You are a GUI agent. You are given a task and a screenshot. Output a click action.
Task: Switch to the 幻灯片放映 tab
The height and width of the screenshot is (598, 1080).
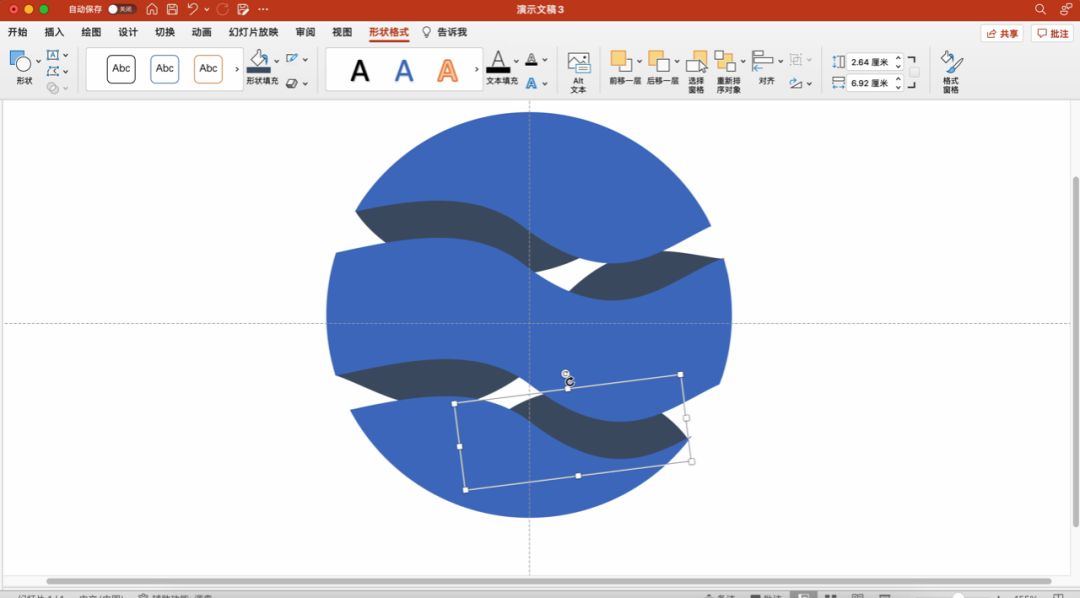(x=253, y=32)
